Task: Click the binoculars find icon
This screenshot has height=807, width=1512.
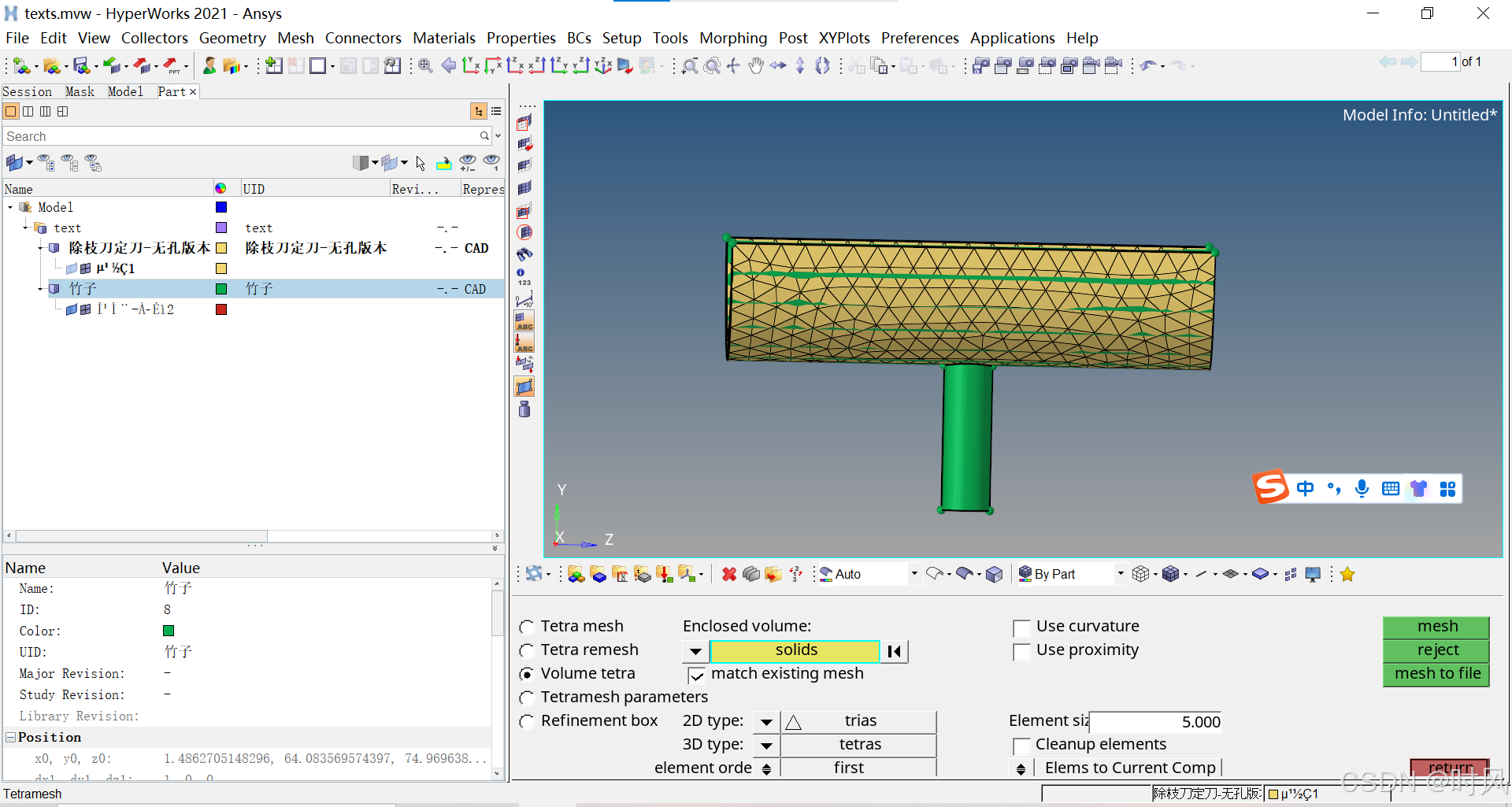Action: pyautogui.click(x=524, y=254)
